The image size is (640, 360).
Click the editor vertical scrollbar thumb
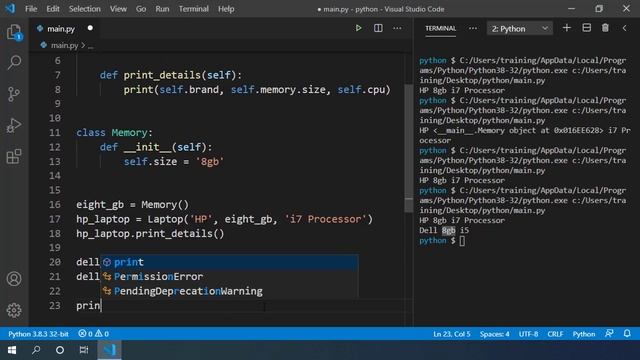[x=409, y=149]
